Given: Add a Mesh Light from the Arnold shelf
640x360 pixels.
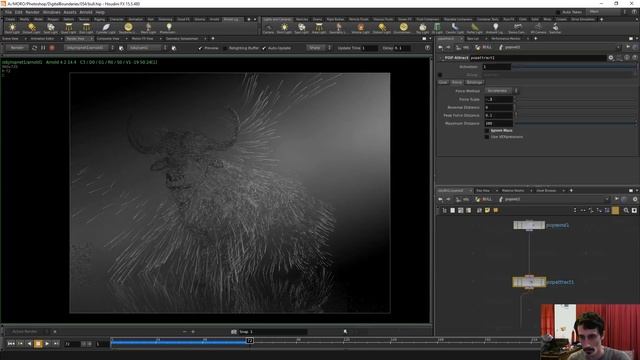Looking at the screenshot, I should point(148,28).
